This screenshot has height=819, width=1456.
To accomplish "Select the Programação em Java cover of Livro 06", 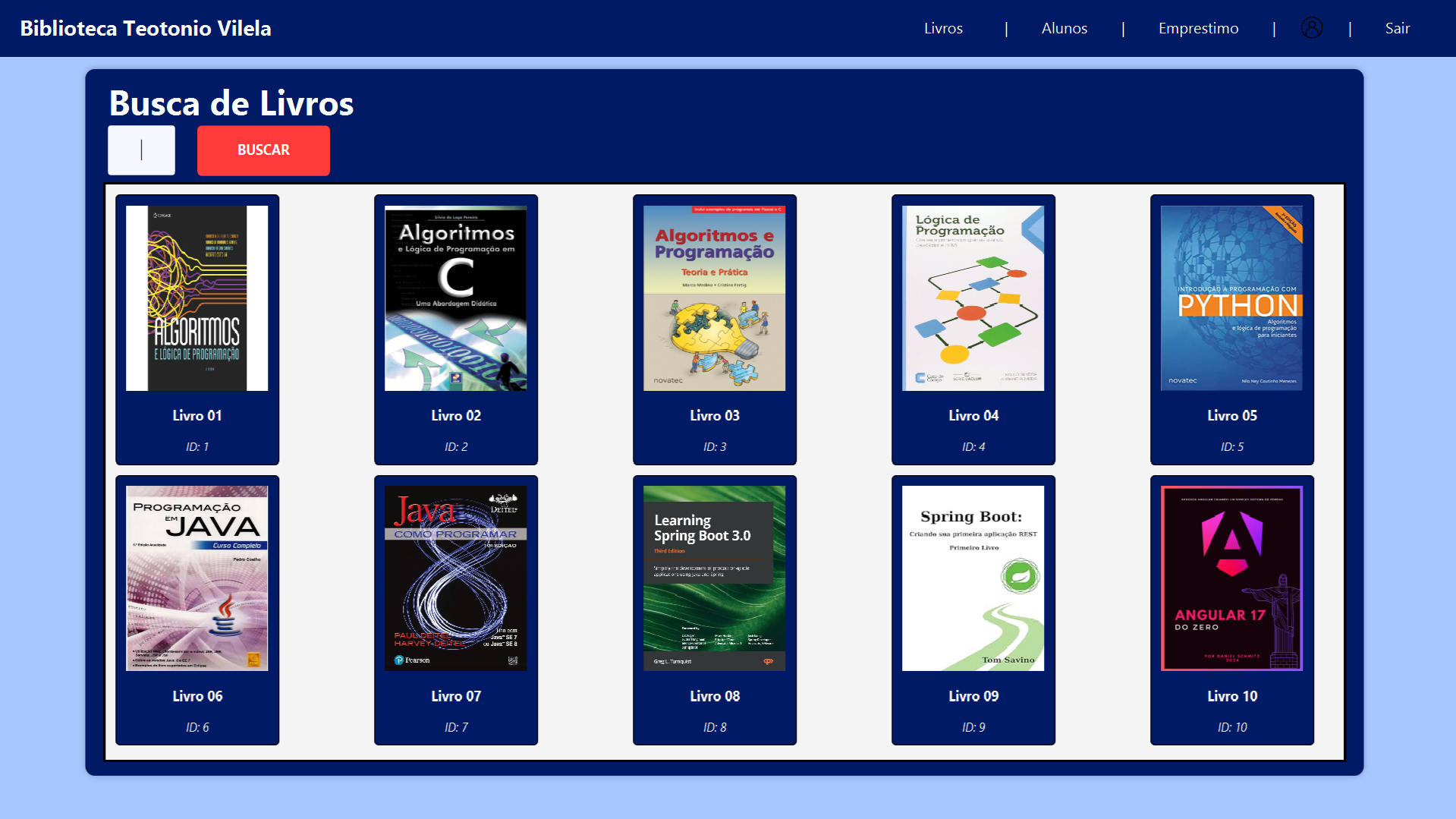I will click(197, 578).
